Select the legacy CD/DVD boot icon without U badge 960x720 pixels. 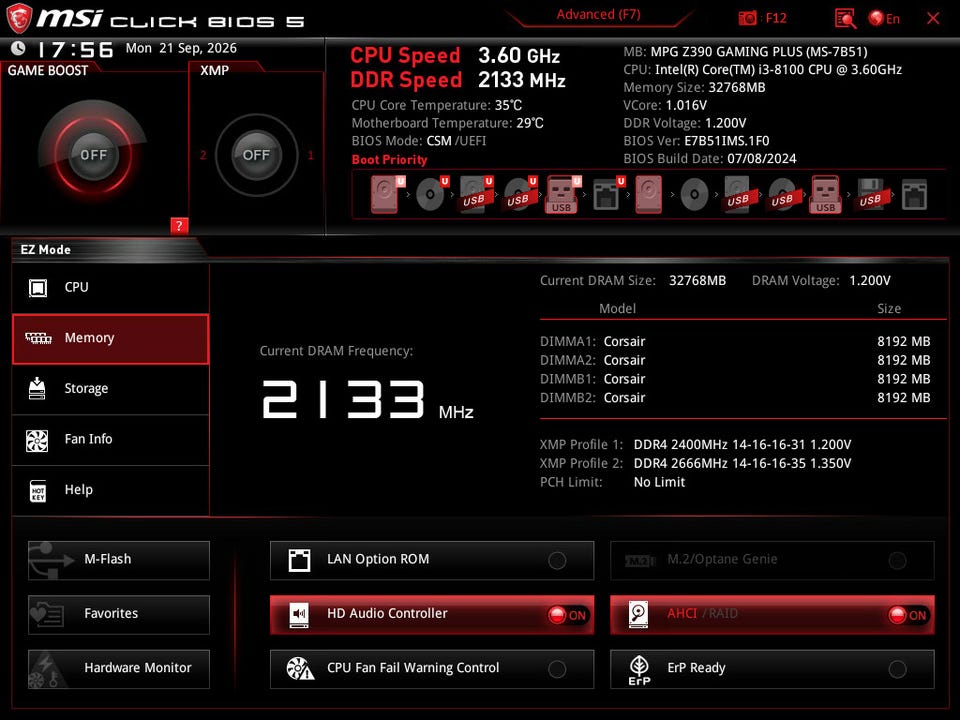[694, 195]
